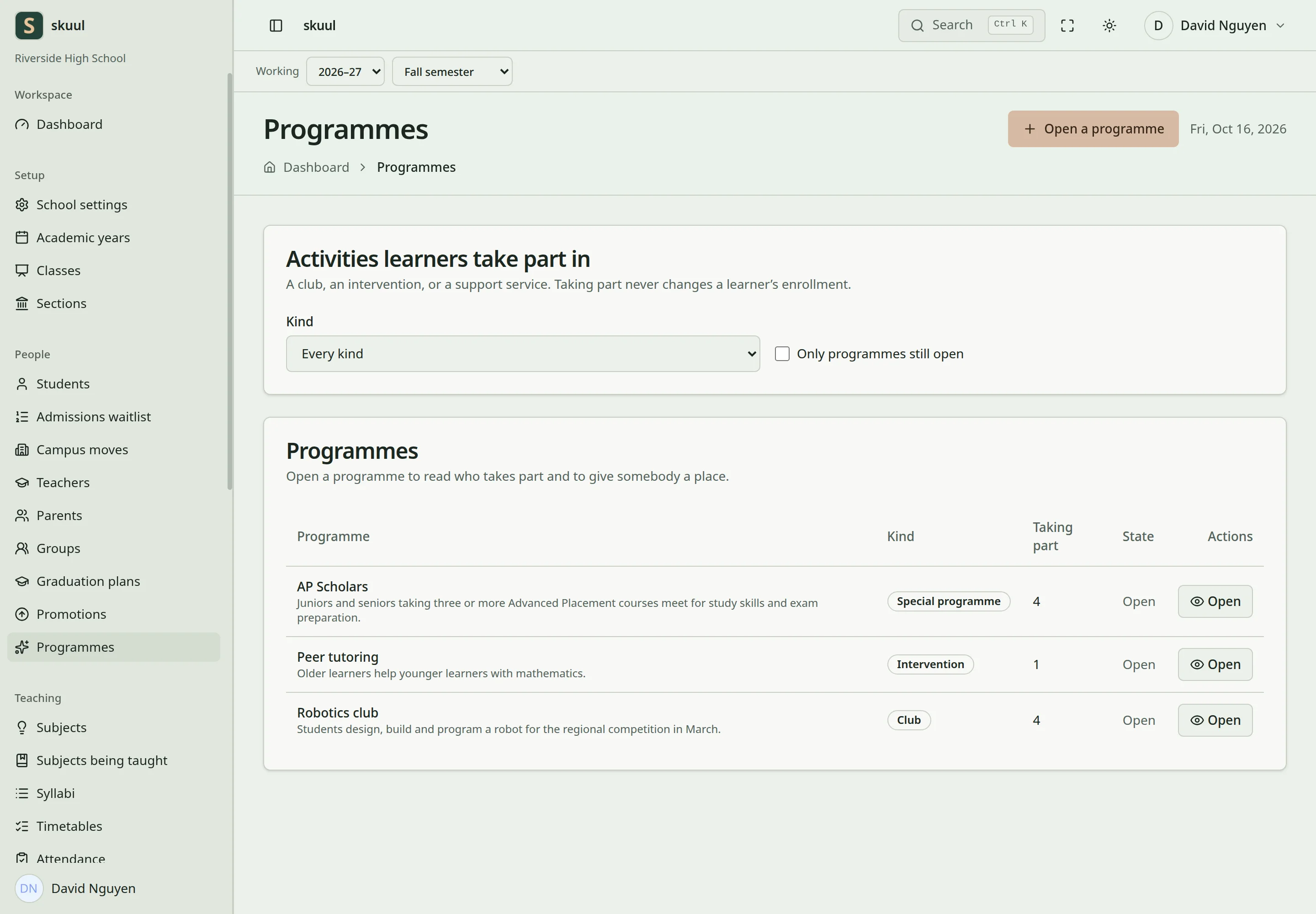Click the Dashboard breadcrumb link
Image resolution: width=1316 pixels, height=914 pixels.
pyautogui.click(x=316, y=167)
